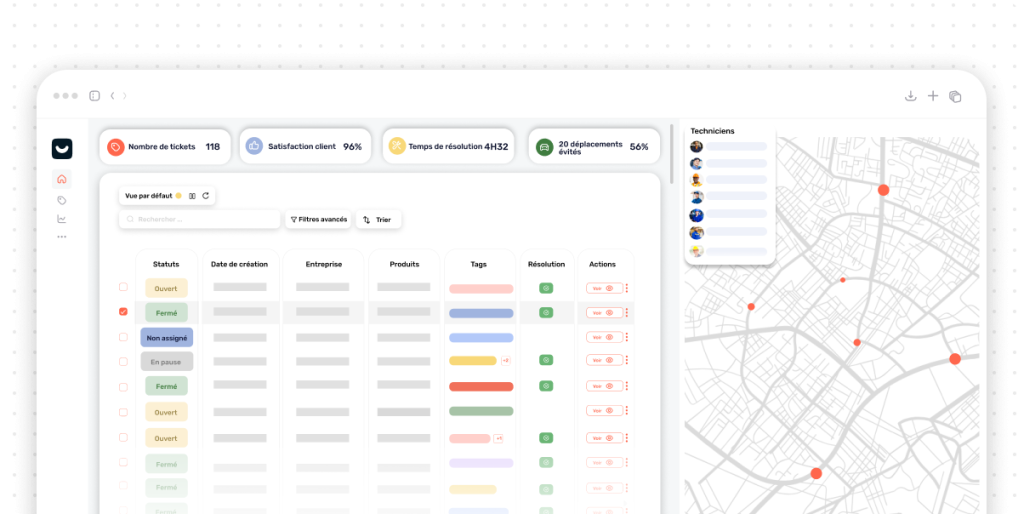Expand the Filtres avancés filter options
The height and width of the screenshot is (514, 1024).
click(x=318, y=219)
